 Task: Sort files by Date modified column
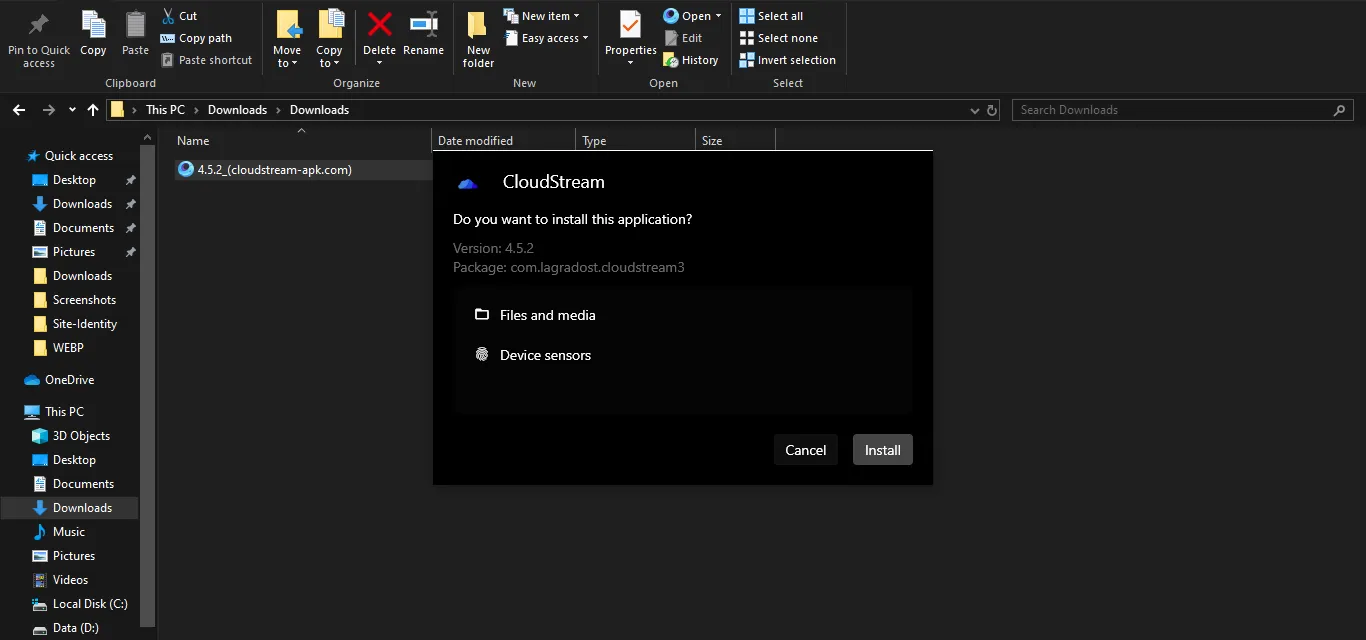coord(476,141)
